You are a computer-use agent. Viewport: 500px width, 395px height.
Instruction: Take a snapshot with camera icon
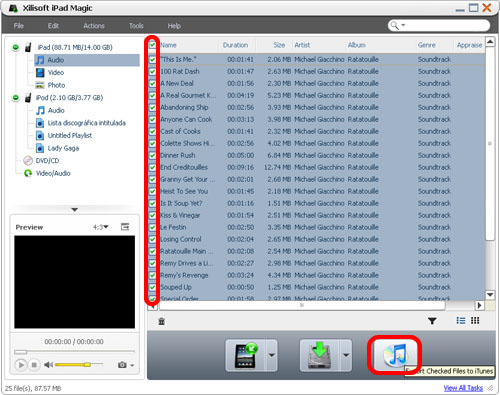click(x=122, y=365)
